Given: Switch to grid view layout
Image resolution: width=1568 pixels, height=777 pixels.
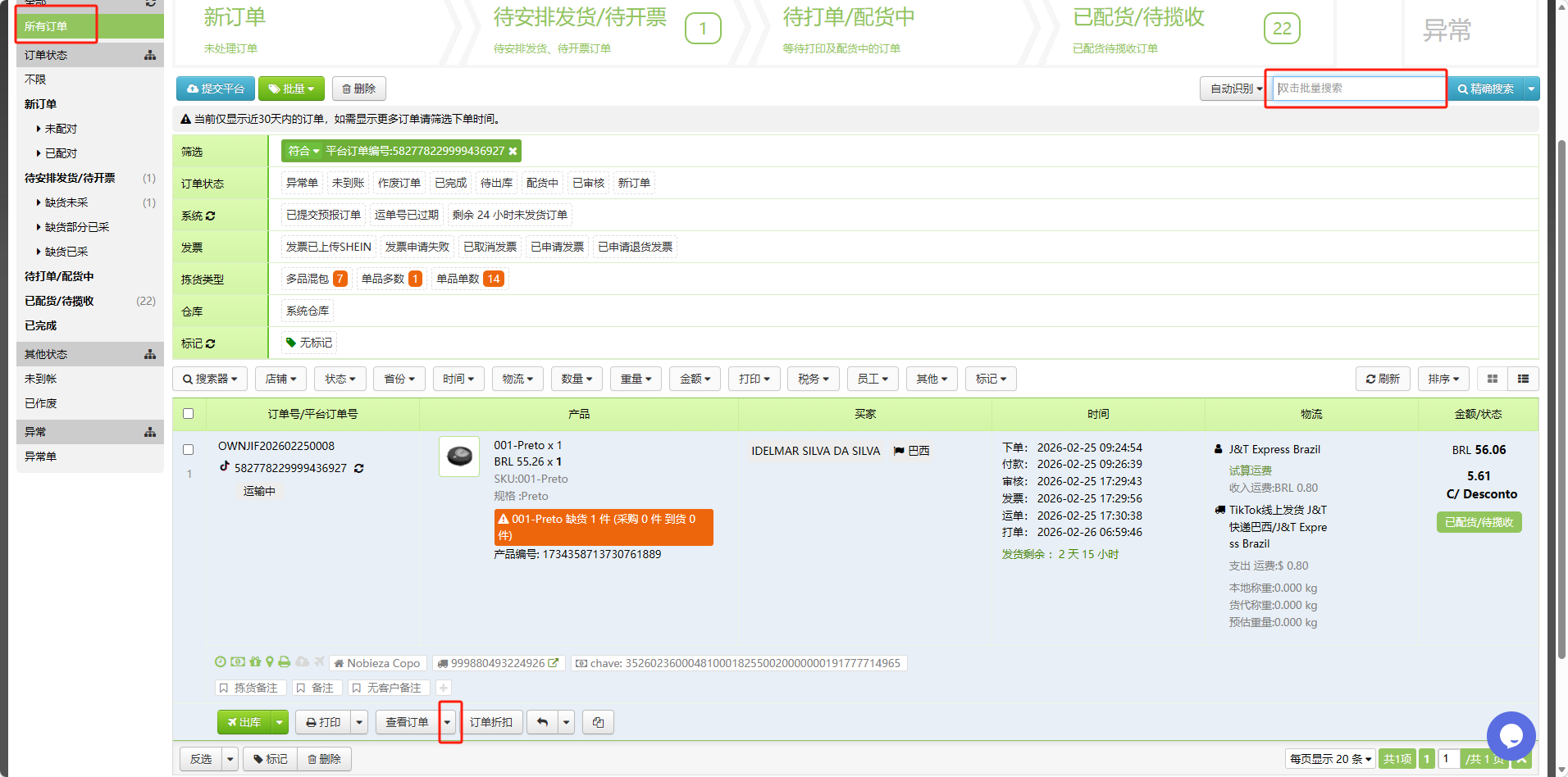Looking at the screenshot, I should pos(1493,379).
